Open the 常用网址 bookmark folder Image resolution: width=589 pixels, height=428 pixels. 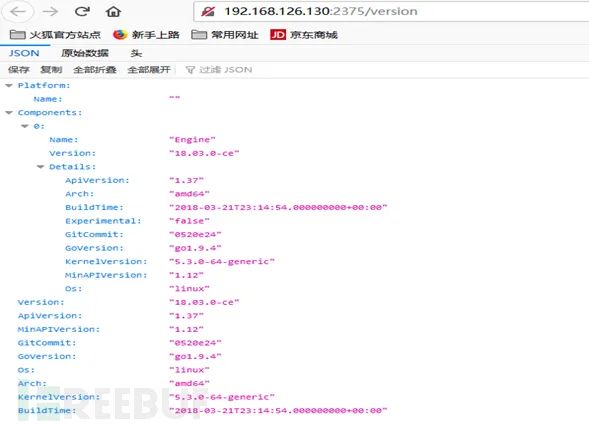coord(225,35)
